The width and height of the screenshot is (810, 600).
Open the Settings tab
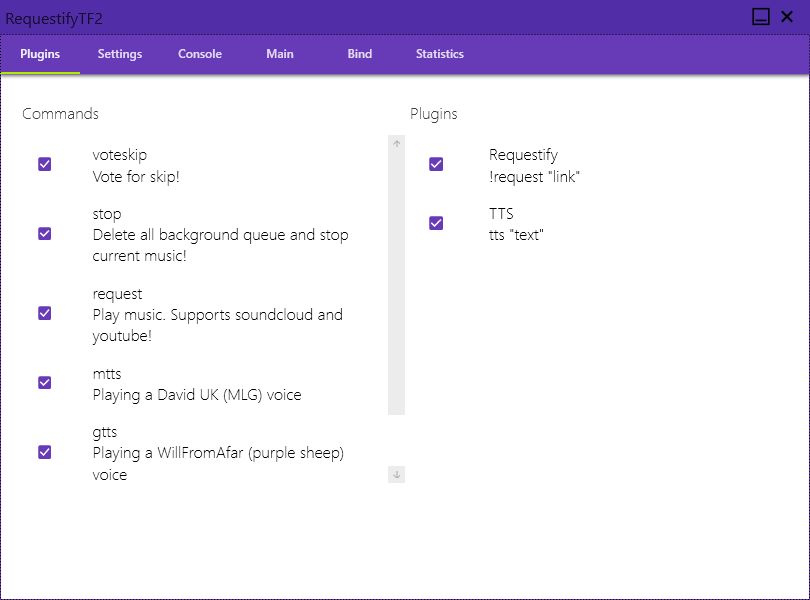tap(120, 54)
